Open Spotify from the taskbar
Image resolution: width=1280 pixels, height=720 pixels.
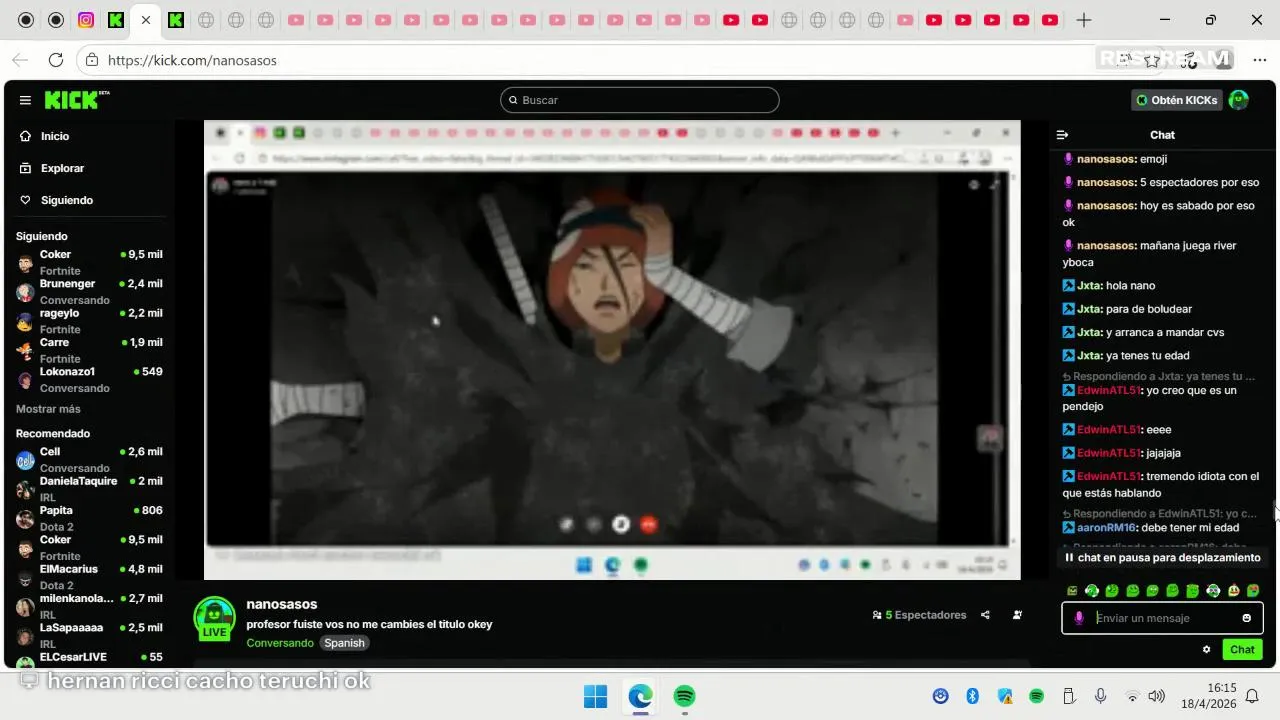[x=685, y=696]
